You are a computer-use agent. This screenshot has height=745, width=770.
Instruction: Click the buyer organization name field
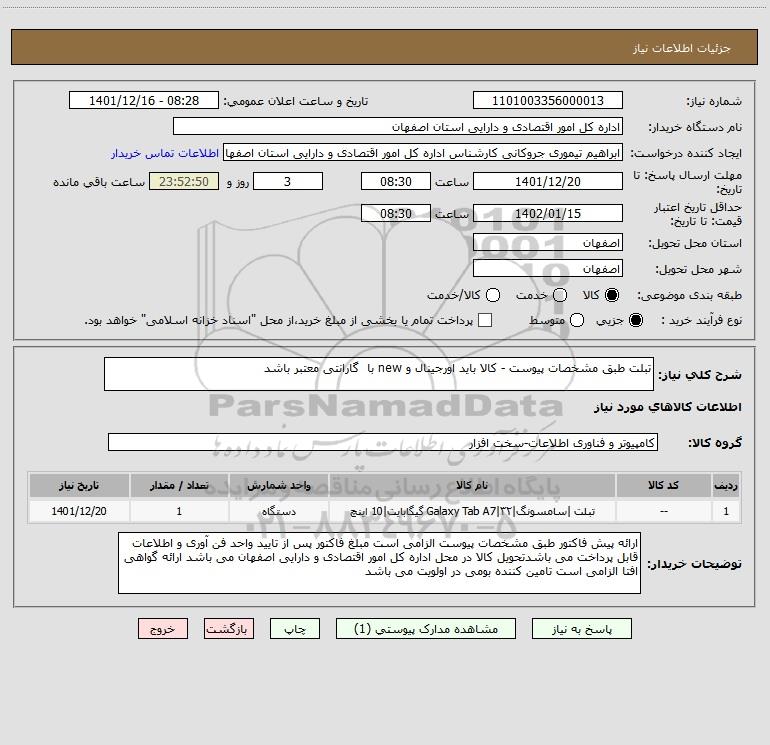[x=398, y=127]
